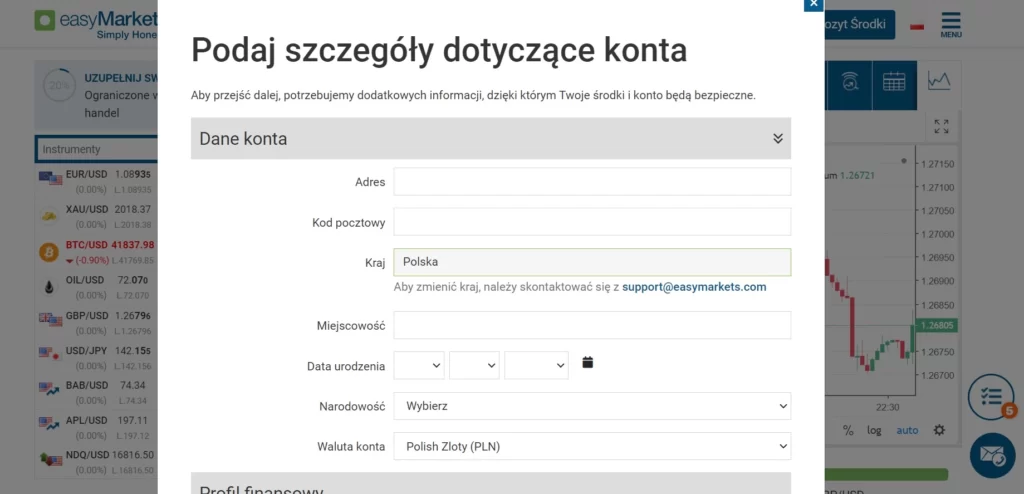The image size is (1024, 494).
Task: Select BTC/USD in the instruments list
Action: 96,245
